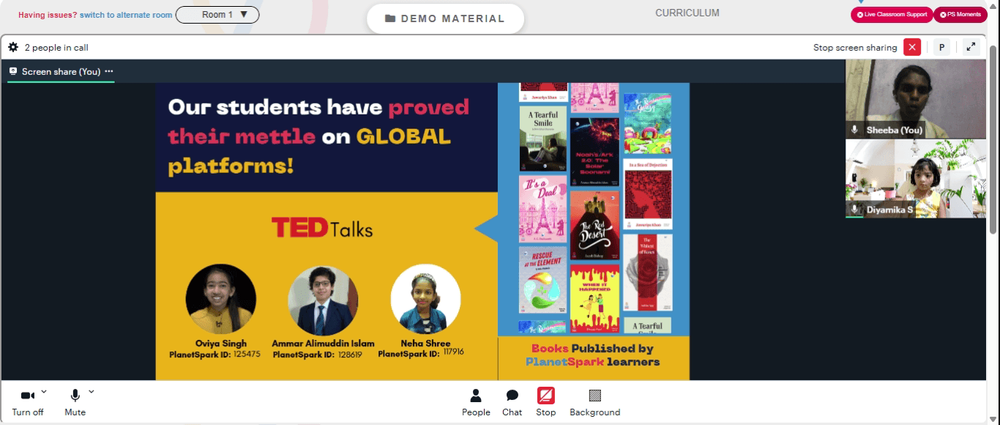Click Ammar Alimuddin Islam's photo
1000x425 pixels.
click(323, 301)
